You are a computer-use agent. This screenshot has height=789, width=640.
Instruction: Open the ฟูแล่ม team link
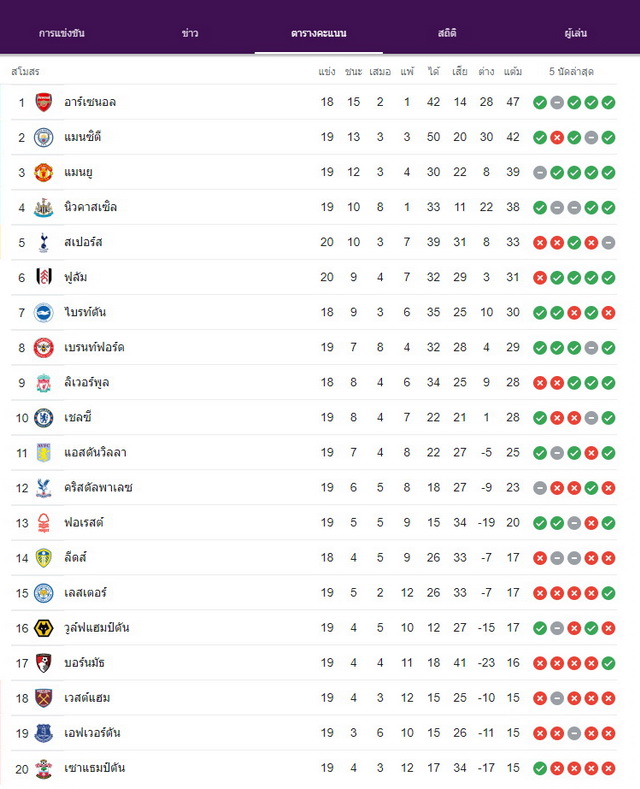(75, 277)
